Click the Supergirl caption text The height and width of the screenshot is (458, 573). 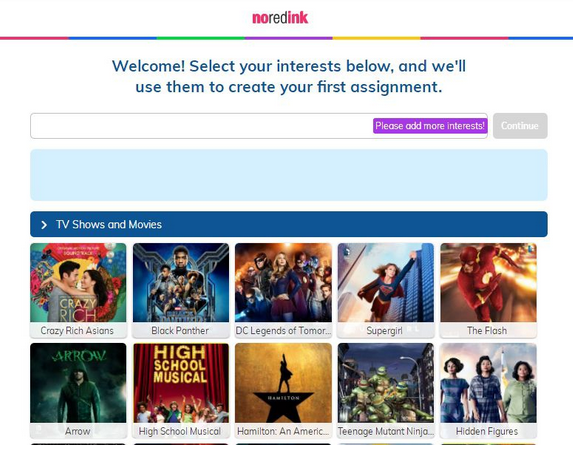coord(384,330)
